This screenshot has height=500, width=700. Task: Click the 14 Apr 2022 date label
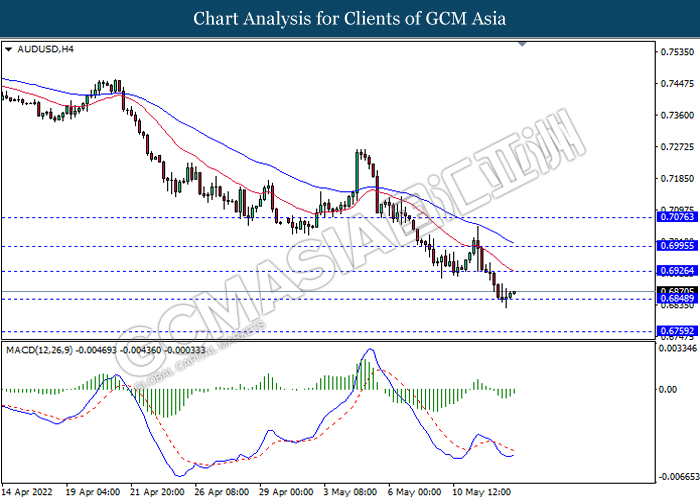[x=27, y=492]
